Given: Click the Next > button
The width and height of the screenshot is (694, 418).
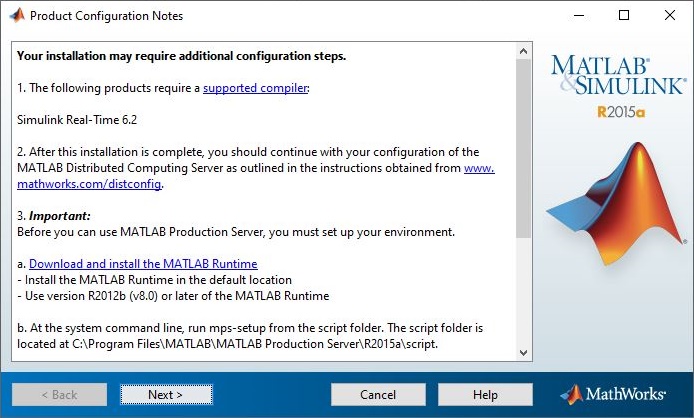Looking at the screenshot, I should pos(166,394).
